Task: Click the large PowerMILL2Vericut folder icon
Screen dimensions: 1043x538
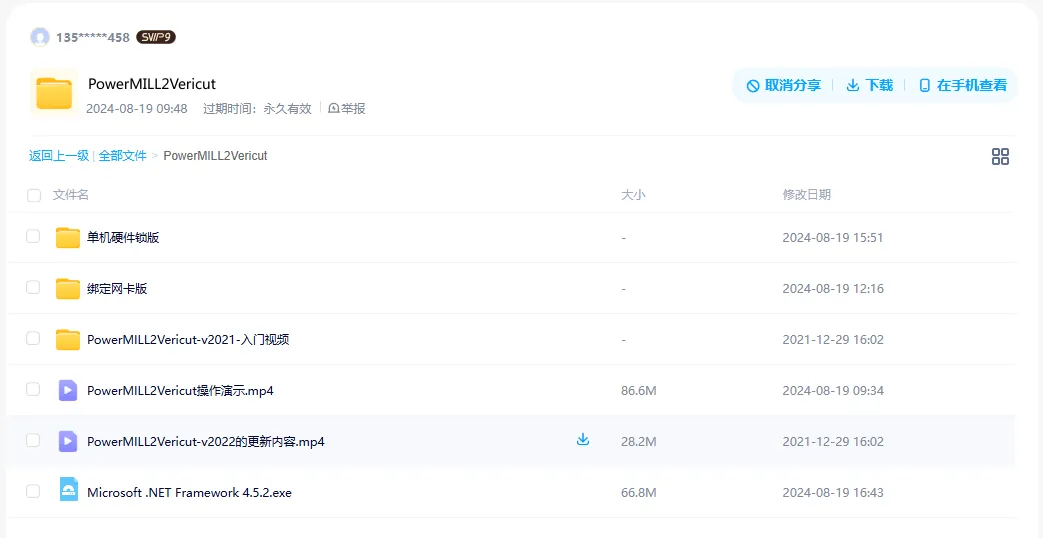Action: [54, 93]
